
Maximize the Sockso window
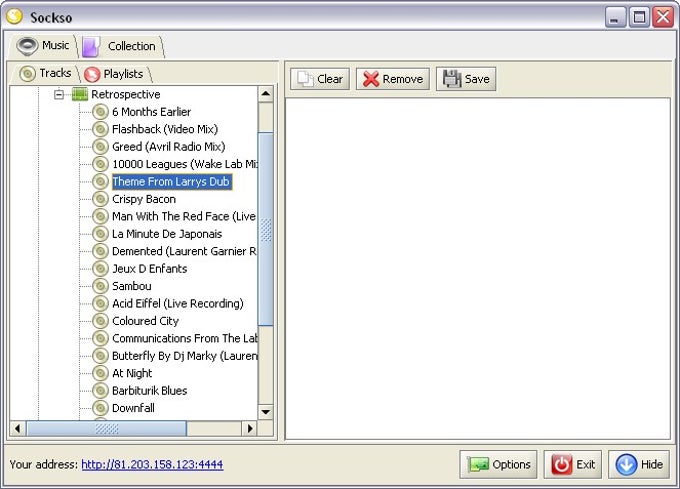tap(639, 17)
